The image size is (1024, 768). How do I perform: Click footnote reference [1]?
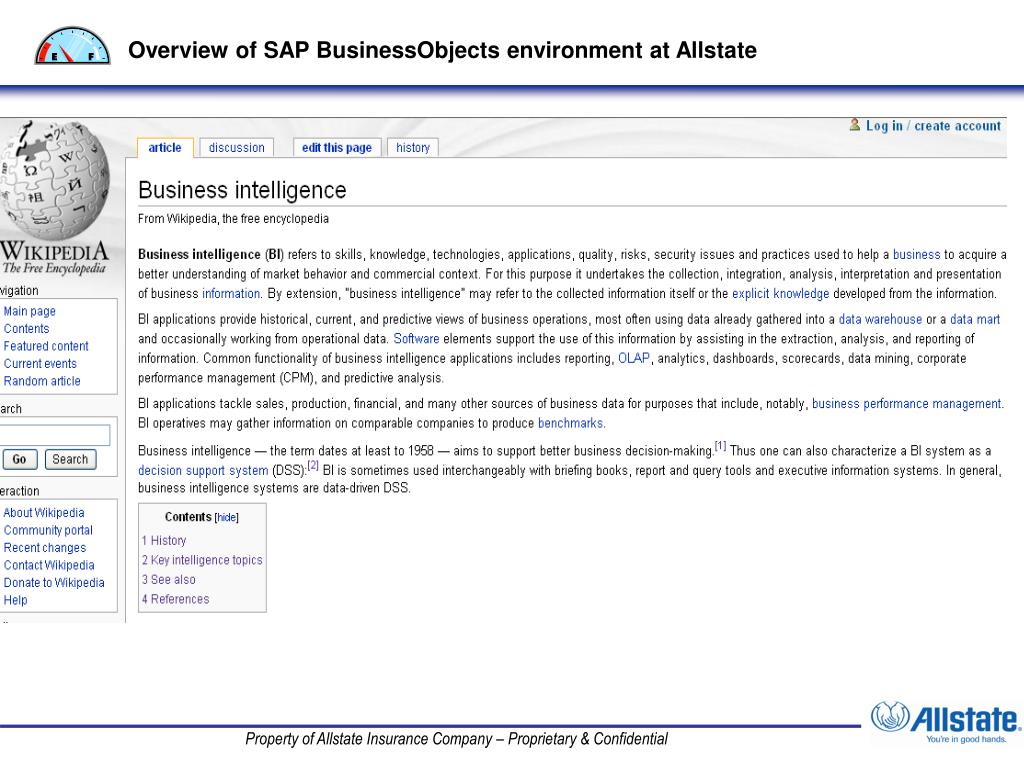point(720,446)
